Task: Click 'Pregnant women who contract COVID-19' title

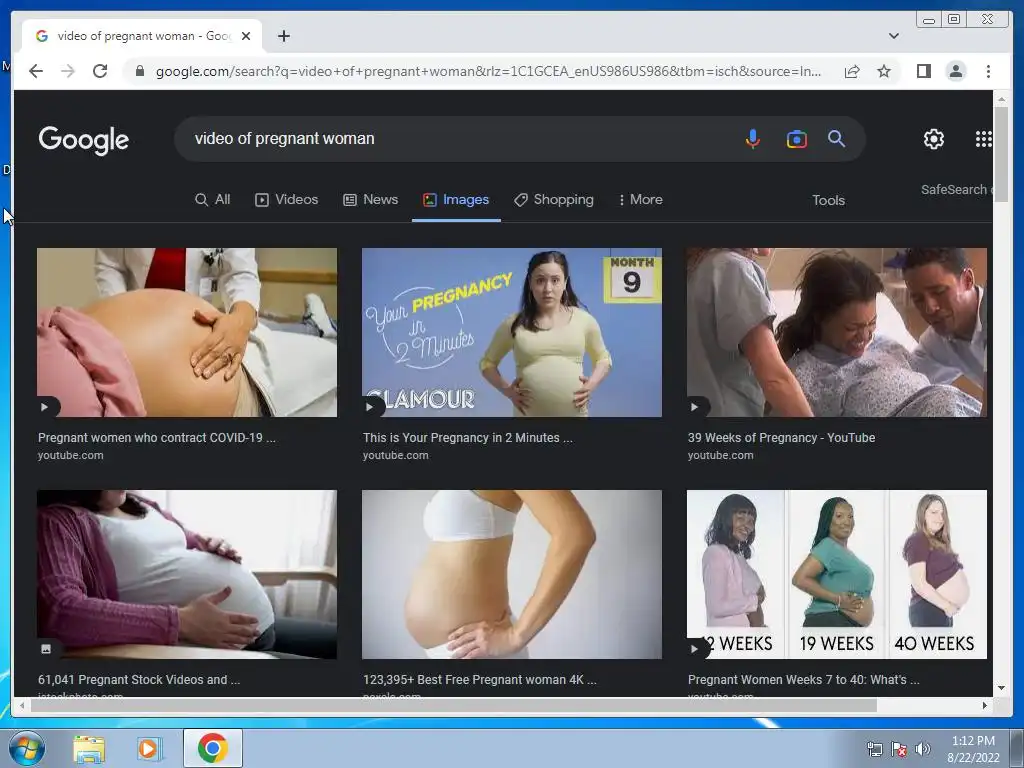Action: 157,438
